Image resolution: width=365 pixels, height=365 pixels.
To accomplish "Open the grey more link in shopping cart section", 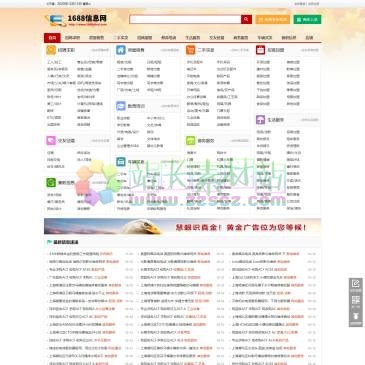I will tap(240, 50).
